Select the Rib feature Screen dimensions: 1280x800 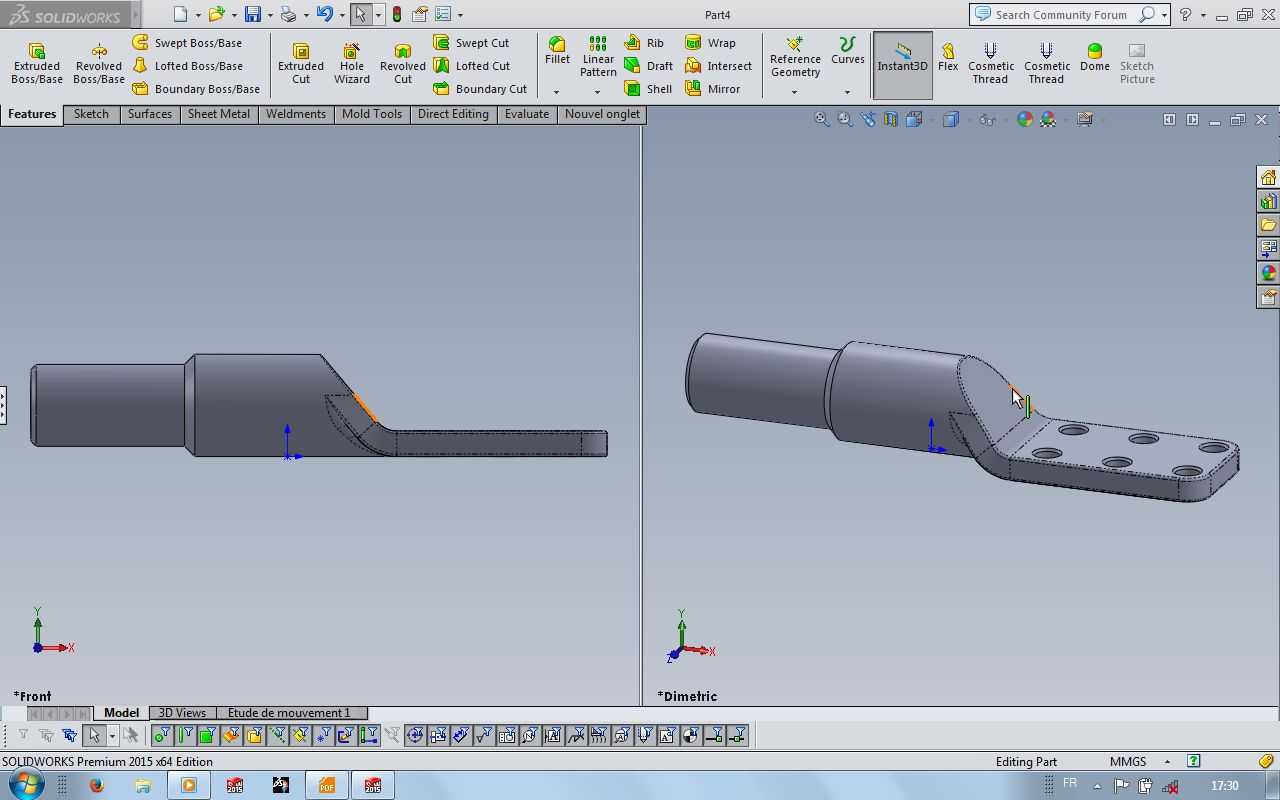click(x=644, y=43)
